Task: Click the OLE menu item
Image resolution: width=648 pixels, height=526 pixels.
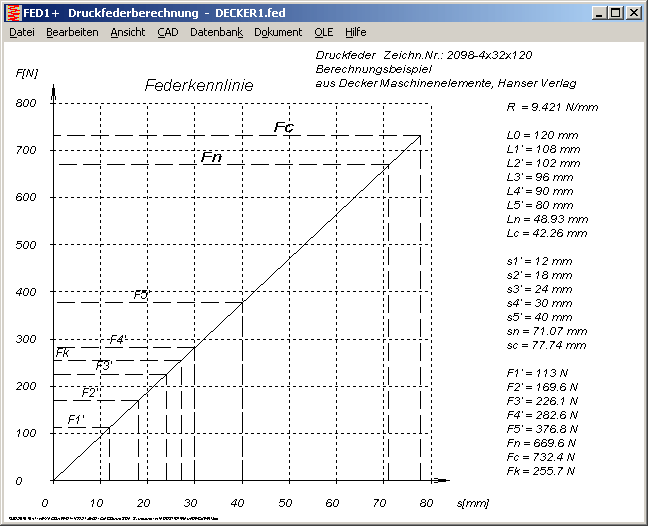Action: [x=323, y=32]
